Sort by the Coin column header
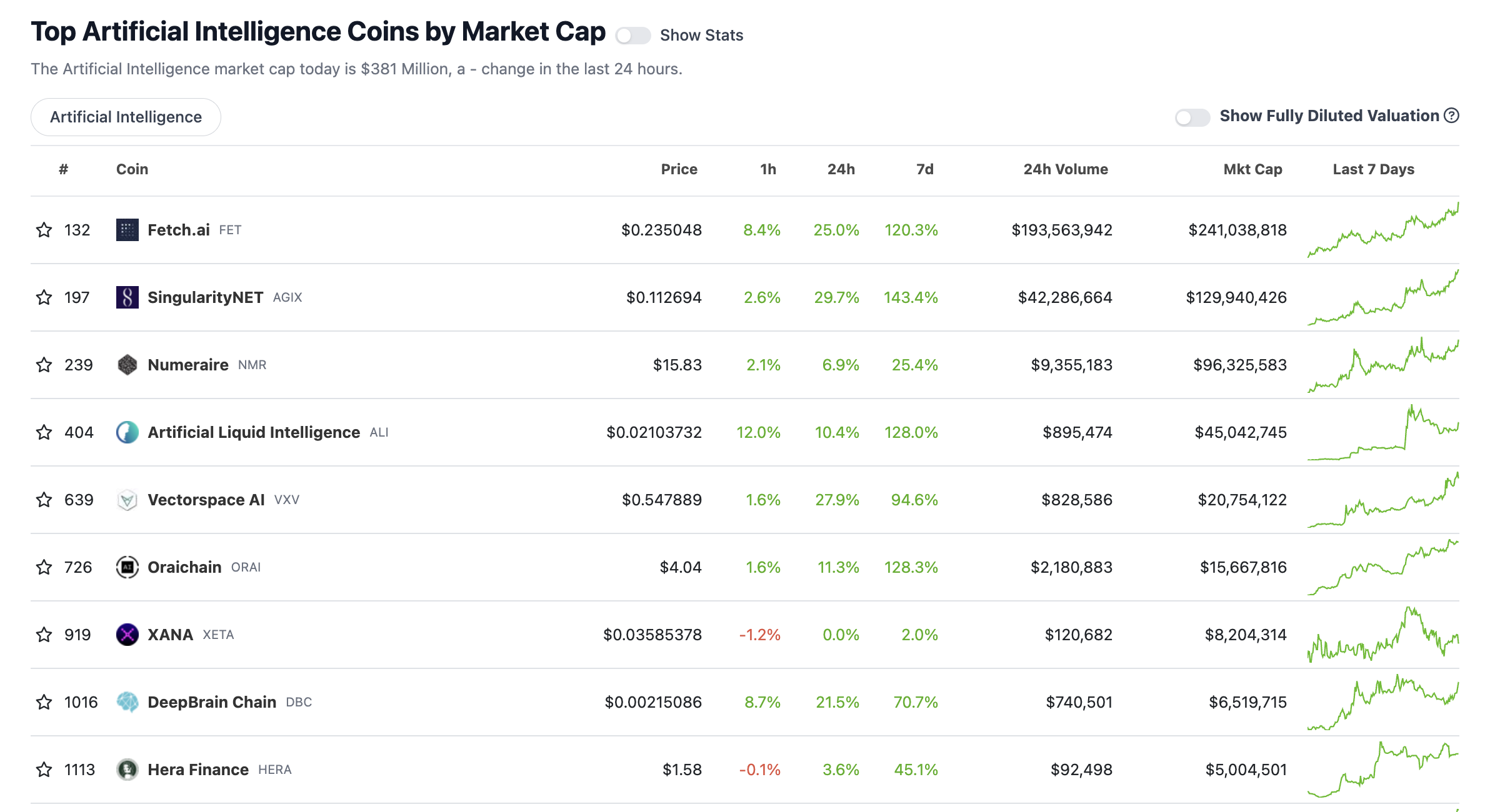 (x=132, y=169)
